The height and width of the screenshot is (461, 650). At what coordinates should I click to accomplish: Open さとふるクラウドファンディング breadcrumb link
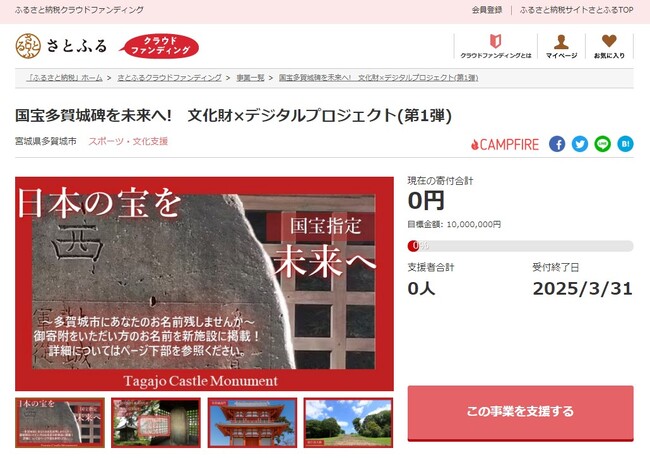tap(170, 78)
